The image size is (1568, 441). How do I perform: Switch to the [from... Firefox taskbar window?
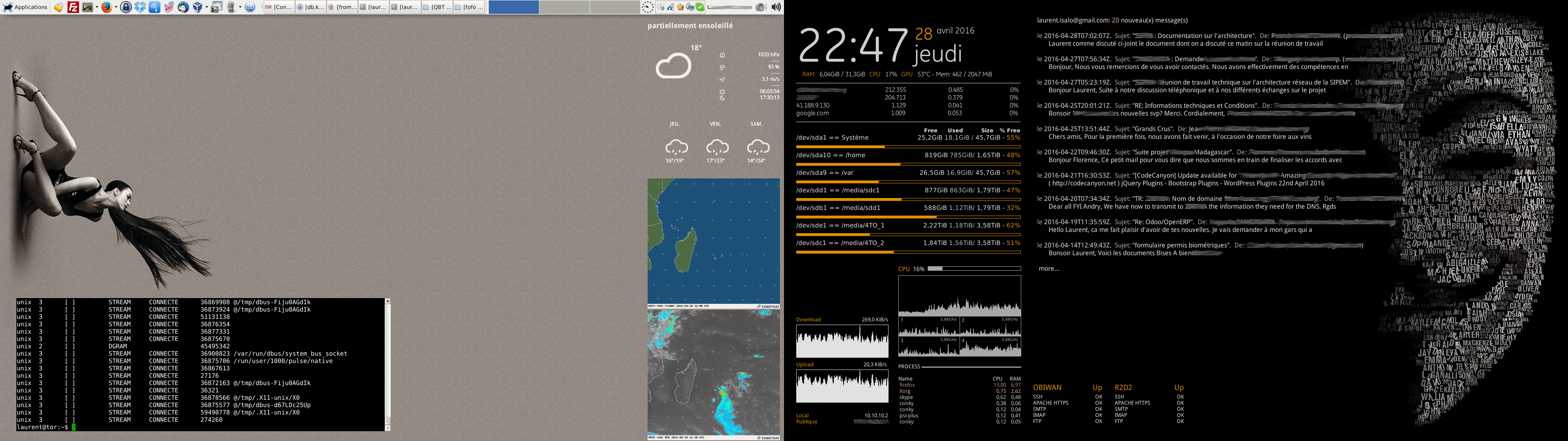coord(342,7)
